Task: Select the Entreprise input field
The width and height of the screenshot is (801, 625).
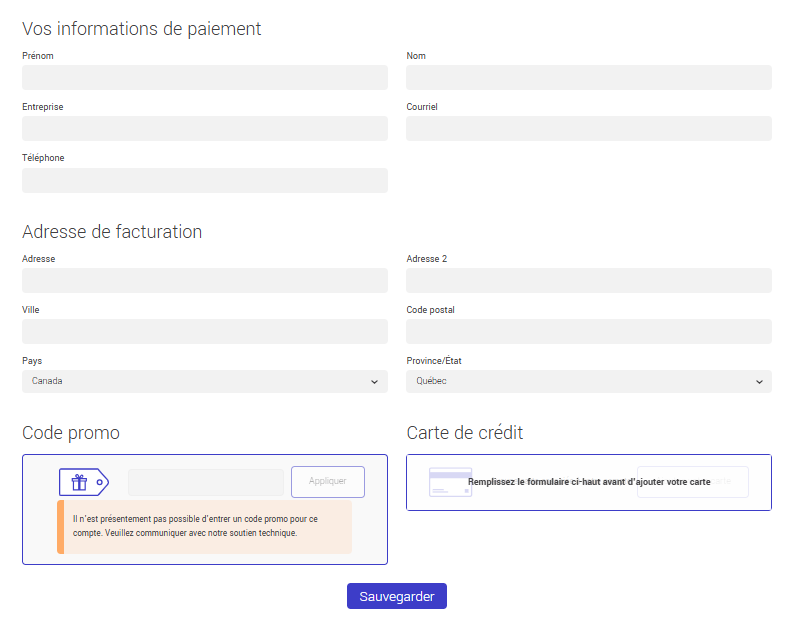Action: pos(204,128)
